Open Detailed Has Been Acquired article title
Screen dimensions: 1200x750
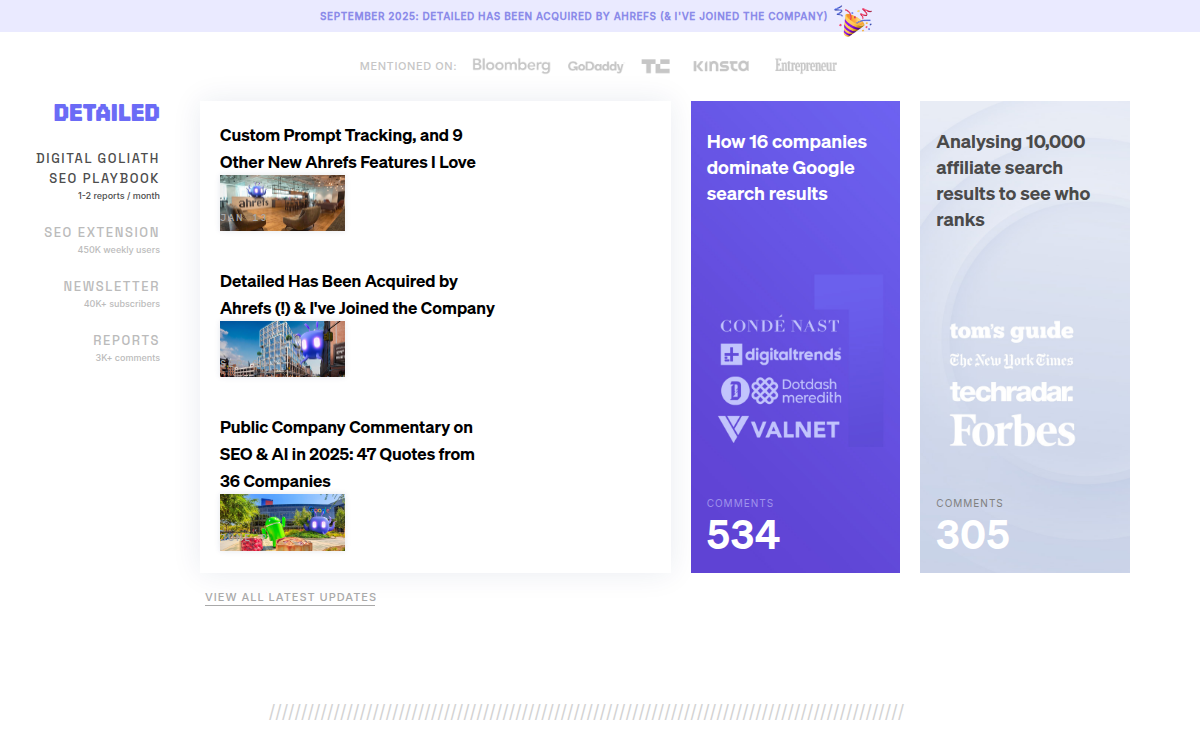click(357, 295)
